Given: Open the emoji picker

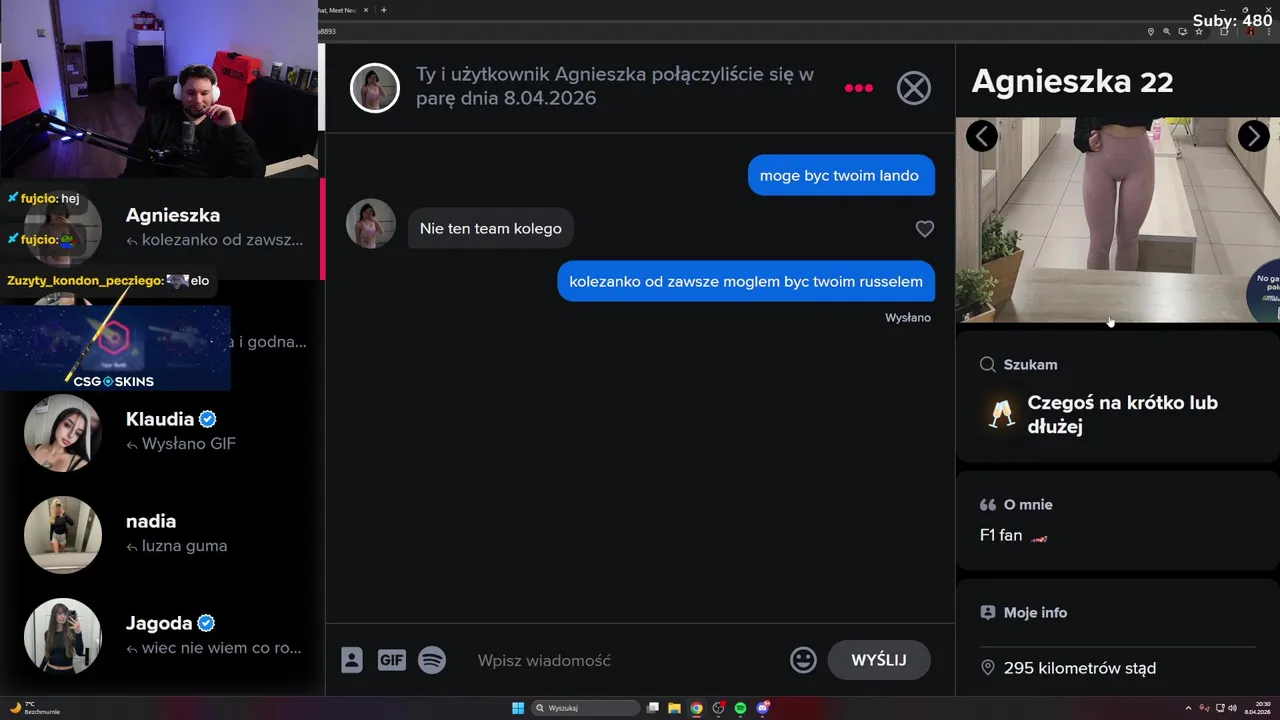Looking at the screenshot, I should tap(803, 660).
